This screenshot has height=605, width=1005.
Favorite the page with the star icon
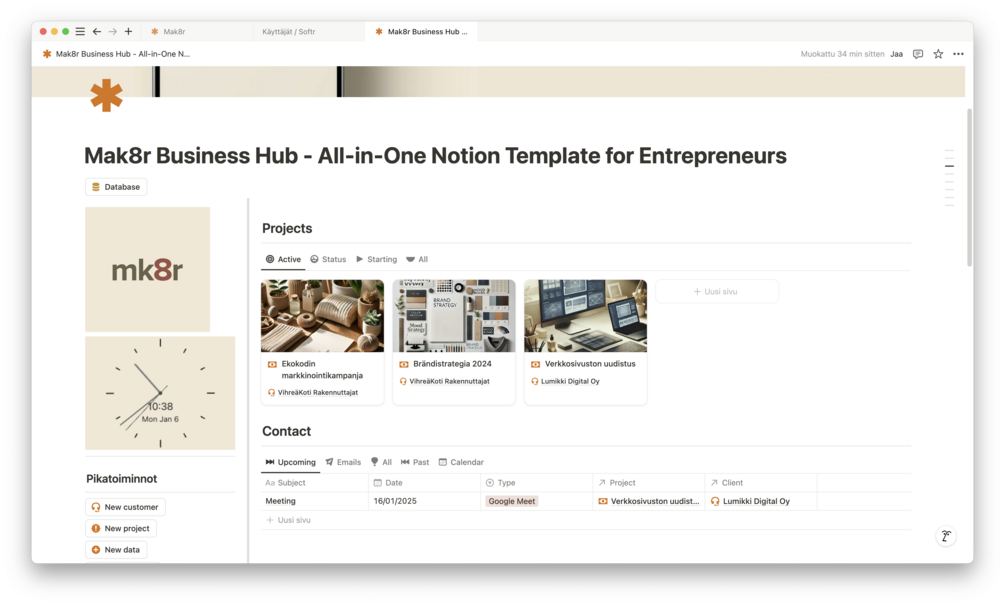[938, 54]
